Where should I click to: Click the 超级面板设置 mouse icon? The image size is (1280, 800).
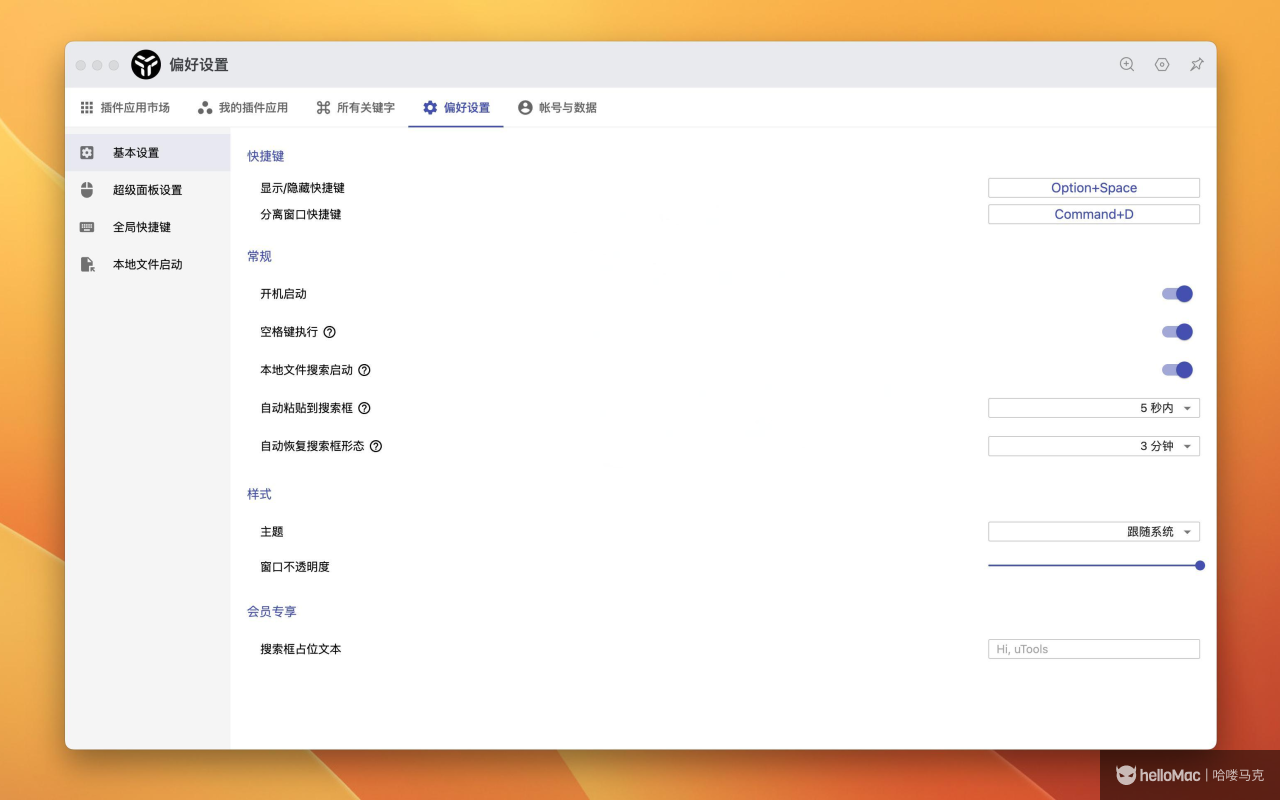[x=87, y=190]
